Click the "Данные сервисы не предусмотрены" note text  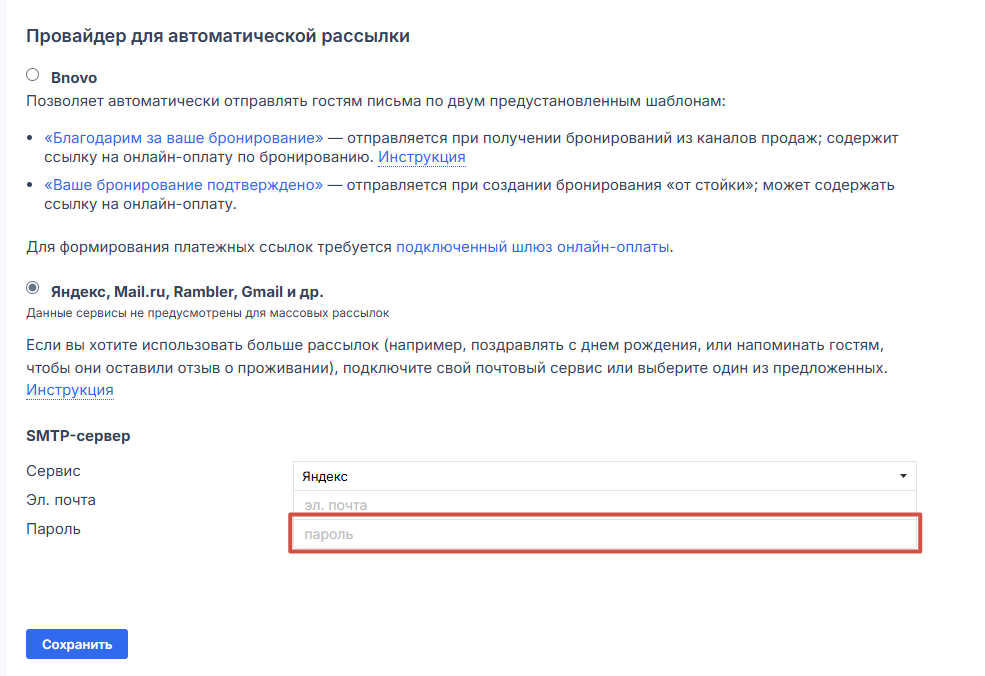coord(207,313)
